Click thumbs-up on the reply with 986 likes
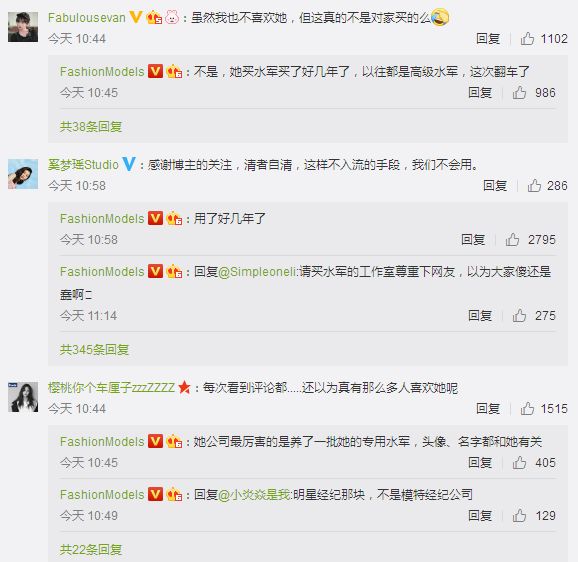 519,92
